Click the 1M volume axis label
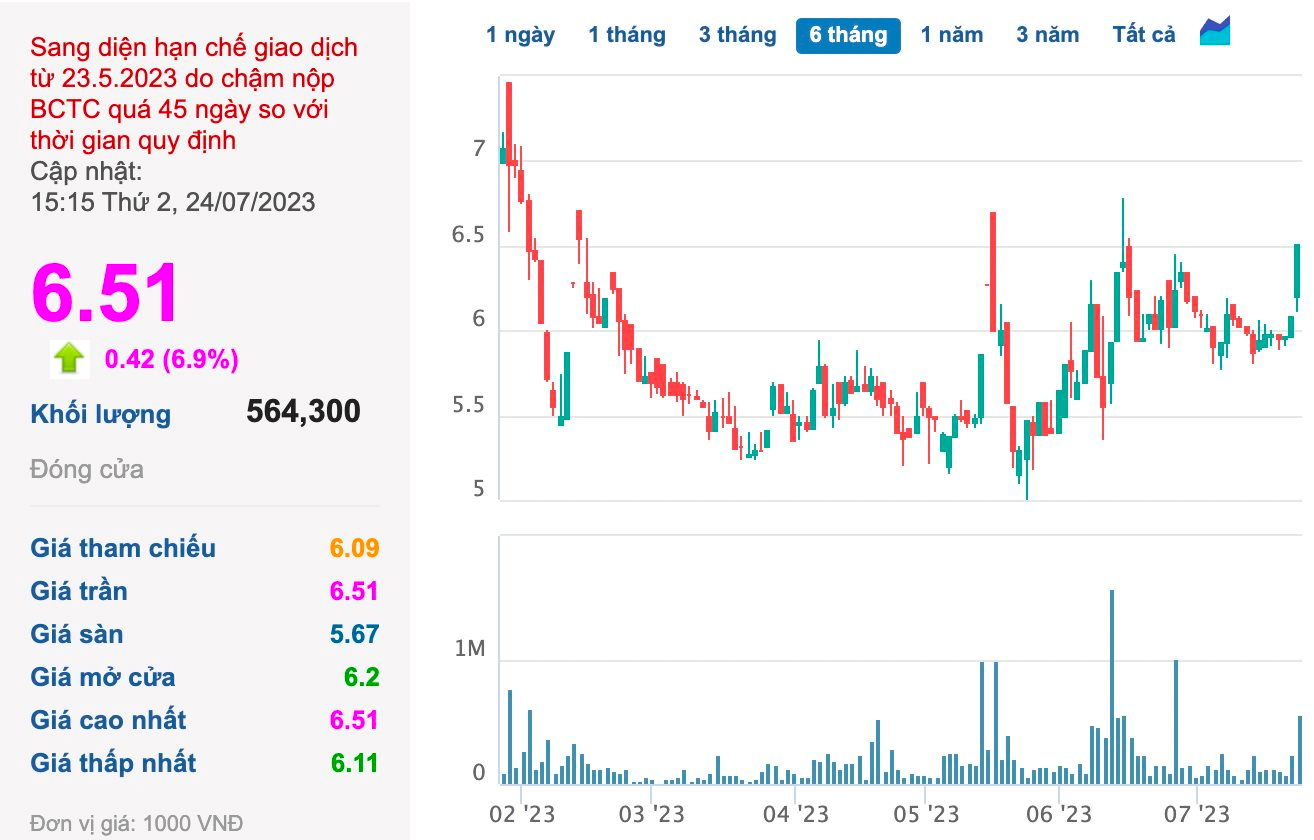This screenshot has height=840, width=1314. 469,650
